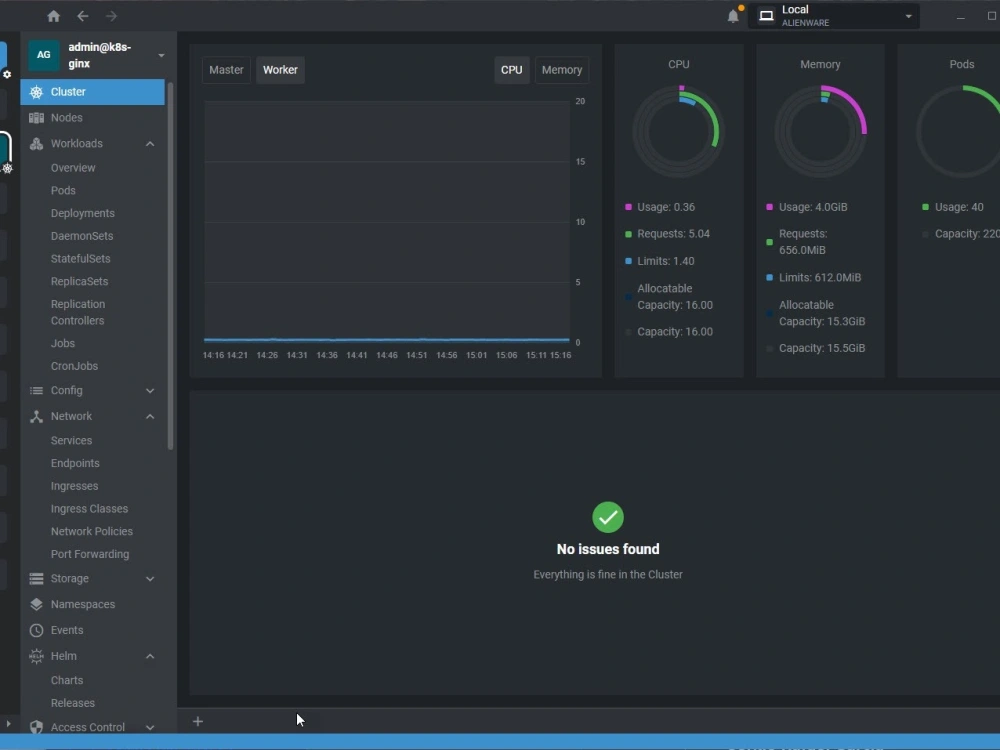Viewport: 1000px width, 750px height.
Task: Open the Releases page
Action: [x=72, y=703]
